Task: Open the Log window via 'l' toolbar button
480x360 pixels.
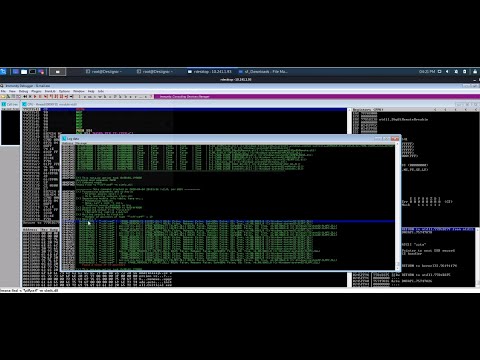Action: point(79,97)
